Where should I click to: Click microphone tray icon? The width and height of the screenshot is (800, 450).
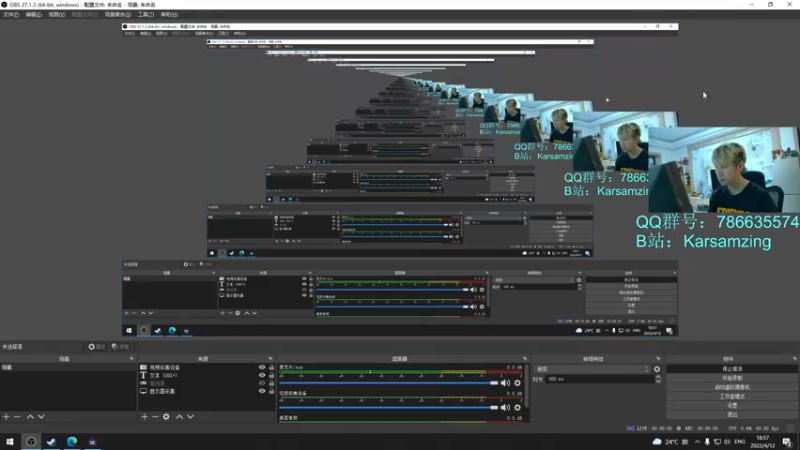pos(707,441)
